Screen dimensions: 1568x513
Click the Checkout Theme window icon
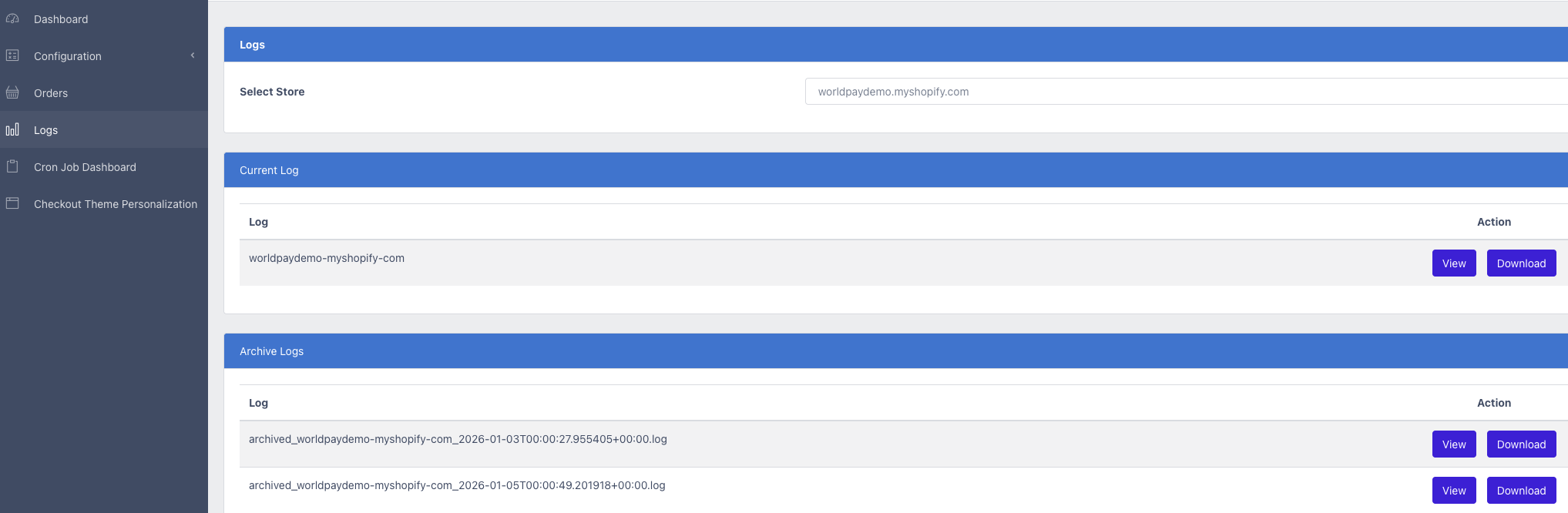click(x=12, y=203)
